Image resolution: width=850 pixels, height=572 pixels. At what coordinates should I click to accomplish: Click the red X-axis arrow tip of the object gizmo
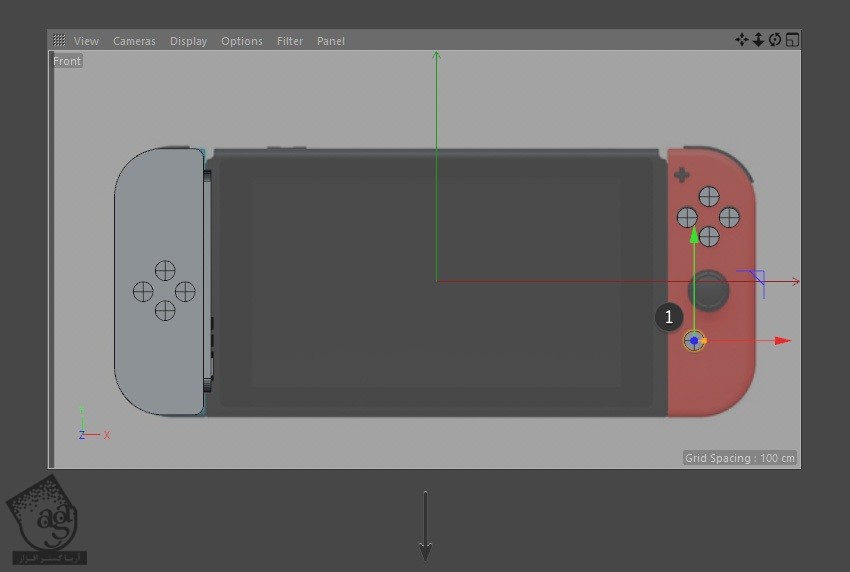point(783,341)
